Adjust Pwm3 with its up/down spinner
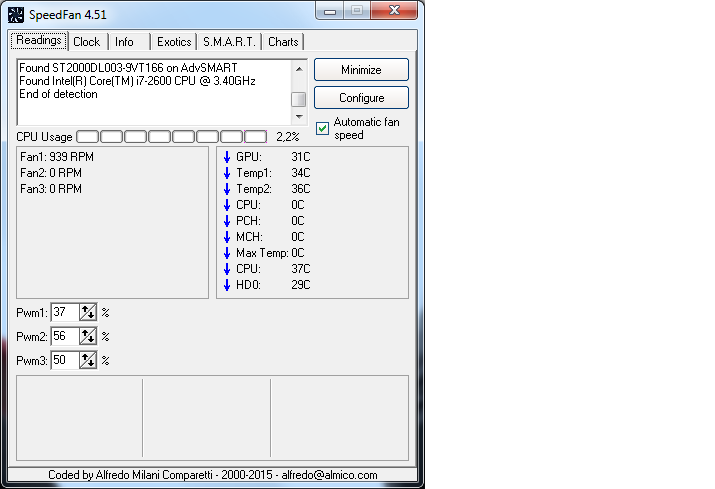 pos(88,360)
